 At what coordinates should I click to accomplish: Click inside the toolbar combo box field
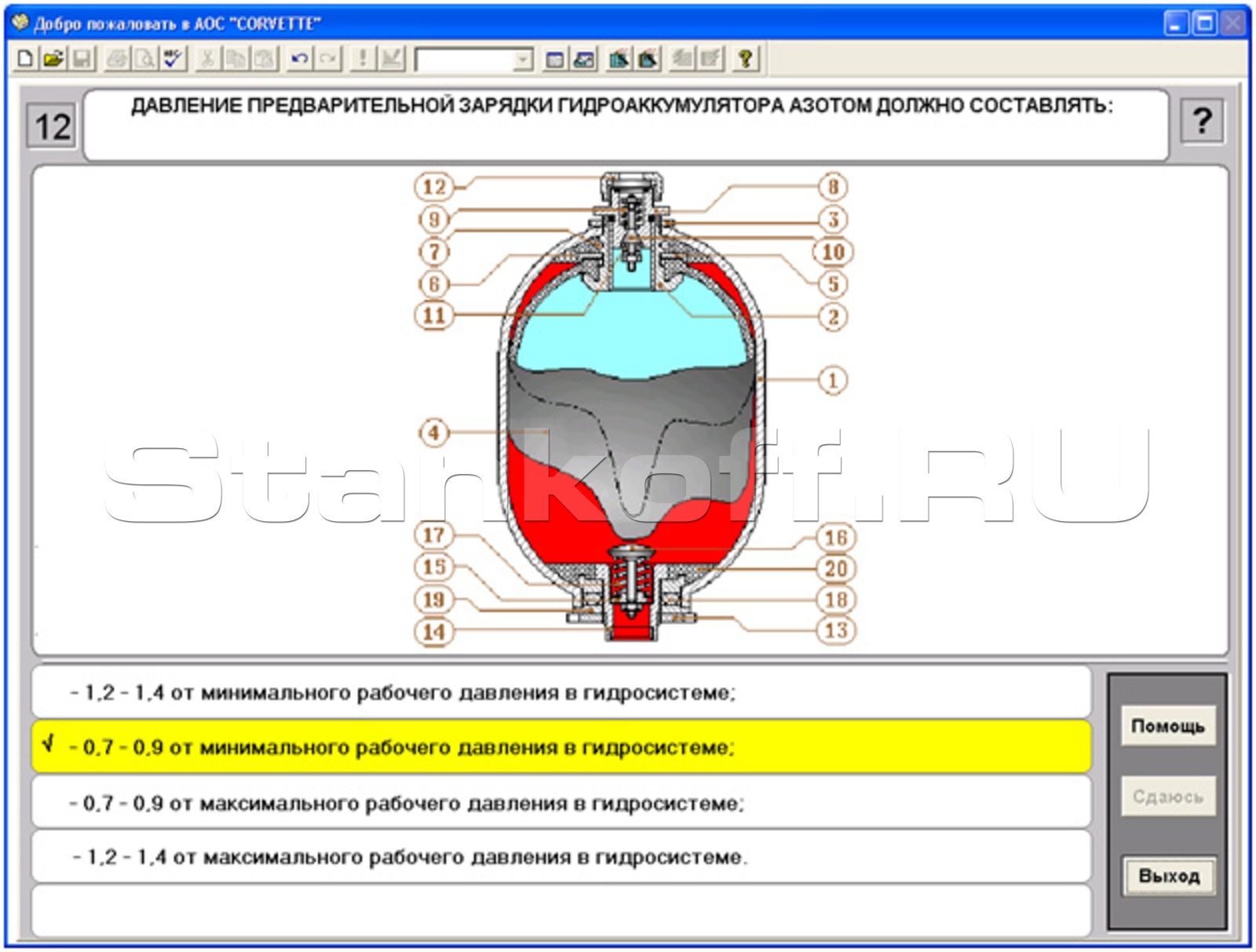[x=464, y=60]
